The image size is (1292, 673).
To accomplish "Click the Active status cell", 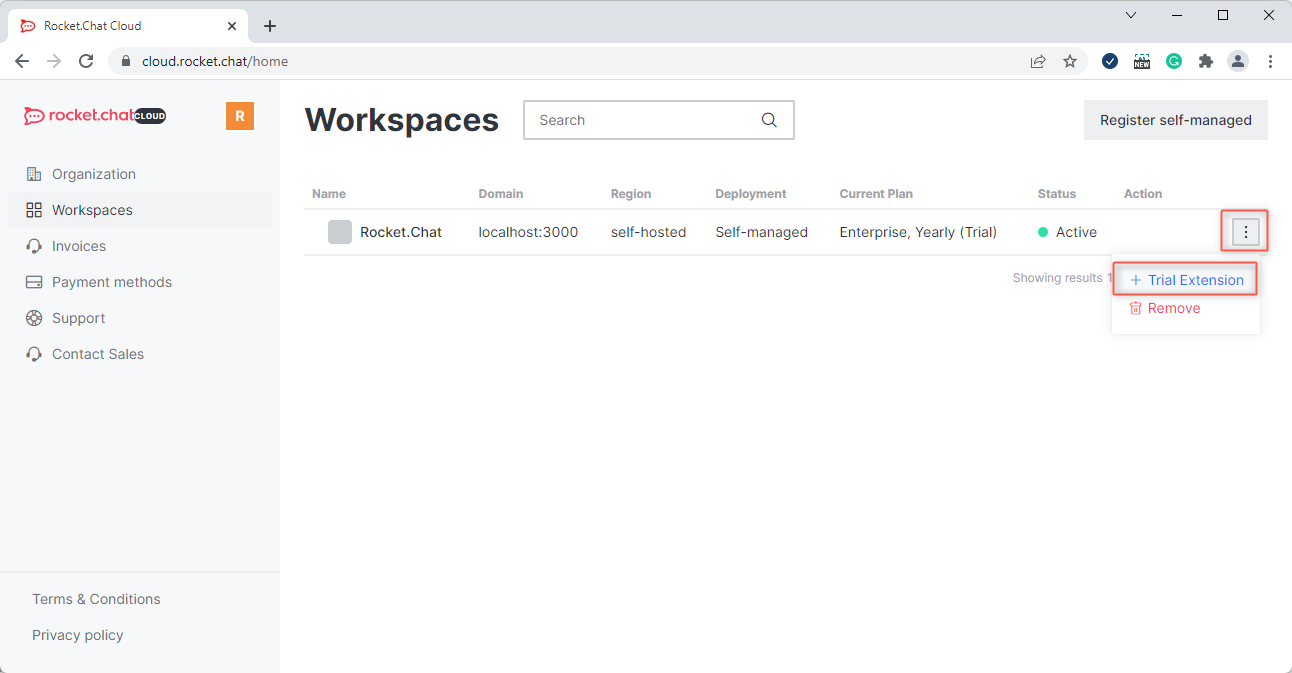I will 1067,232.
